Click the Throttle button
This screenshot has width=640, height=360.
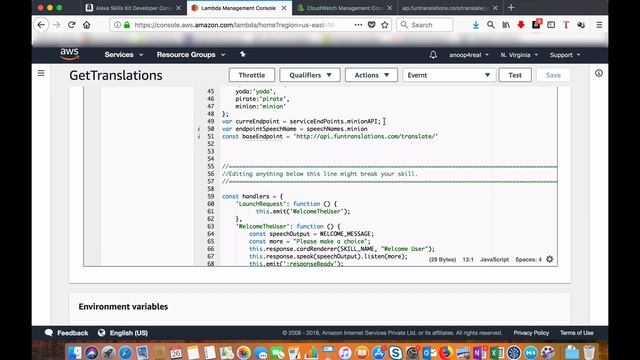(252, 75)
